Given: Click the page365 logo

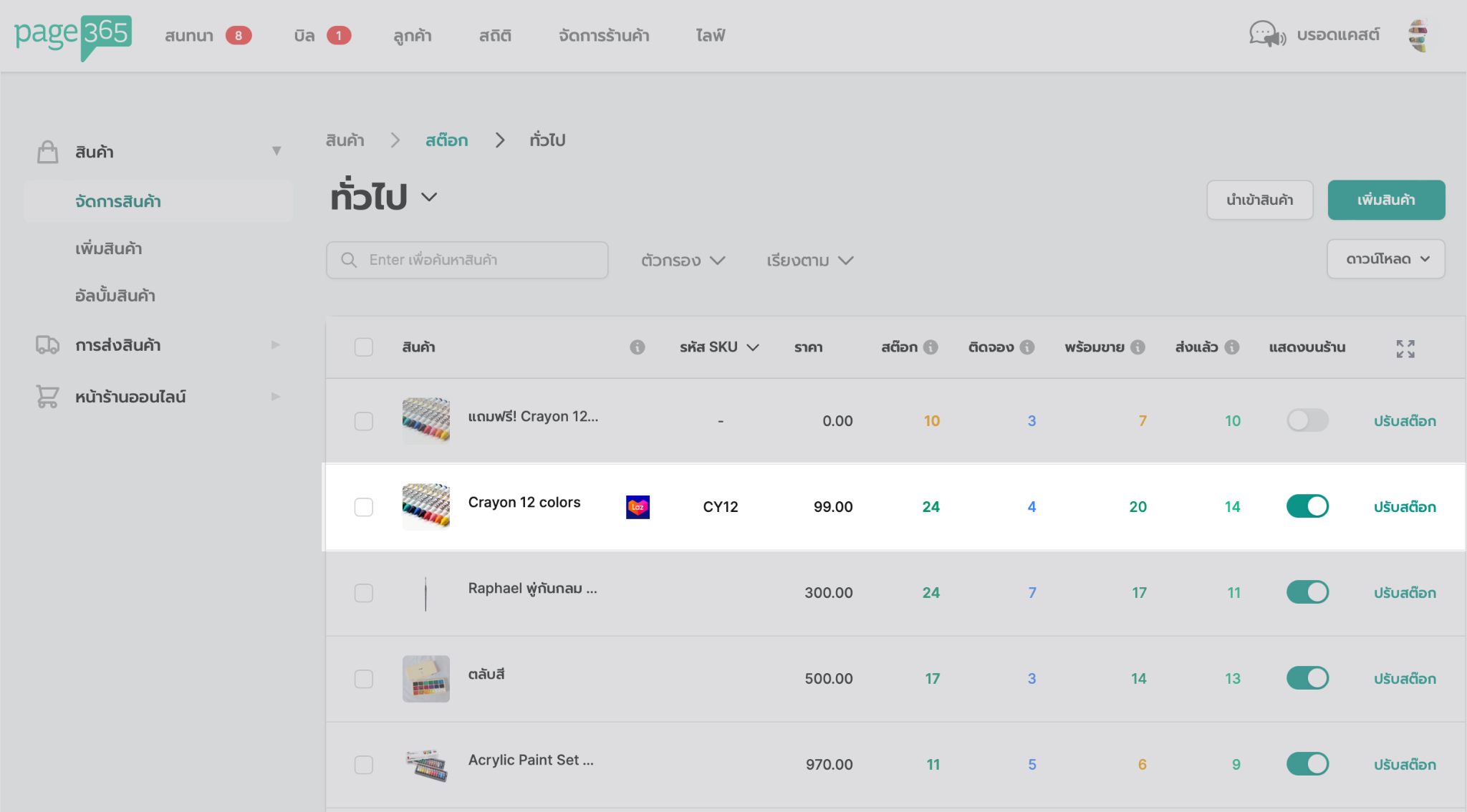Looking at the screenshot, I should click(x=72, y=36).
